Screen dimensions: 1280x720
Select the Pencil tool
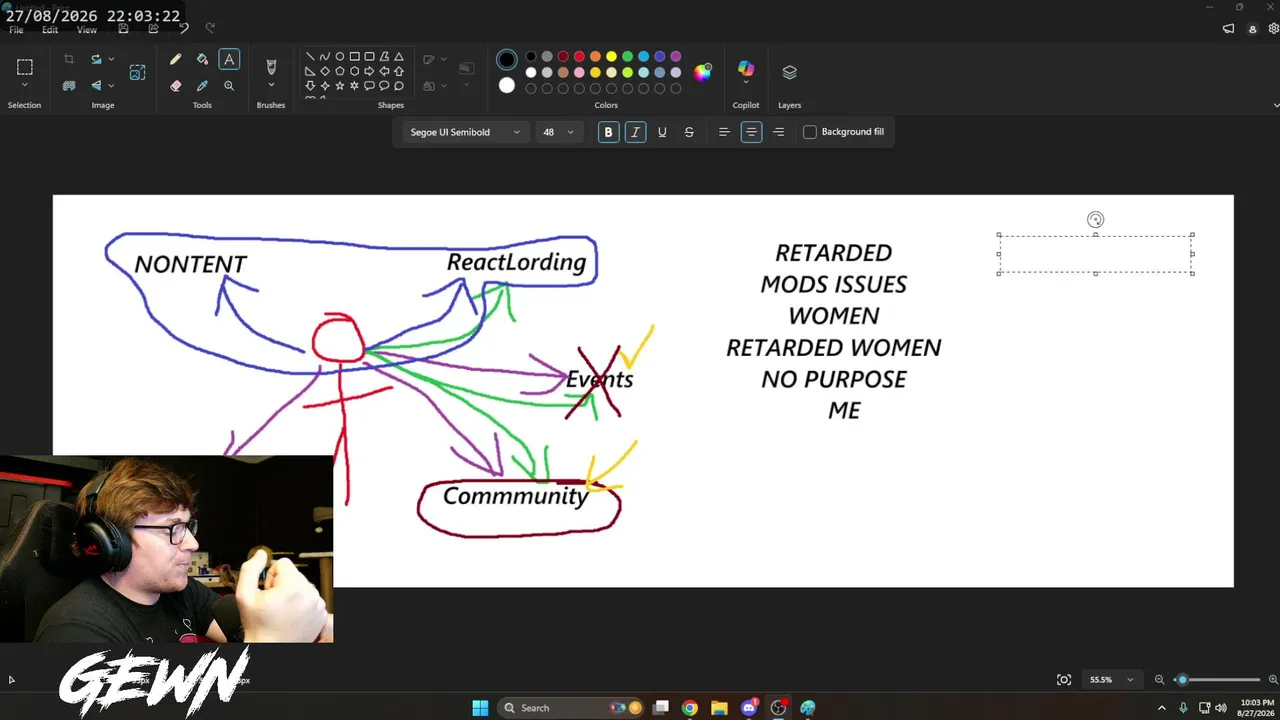point(176,60)
